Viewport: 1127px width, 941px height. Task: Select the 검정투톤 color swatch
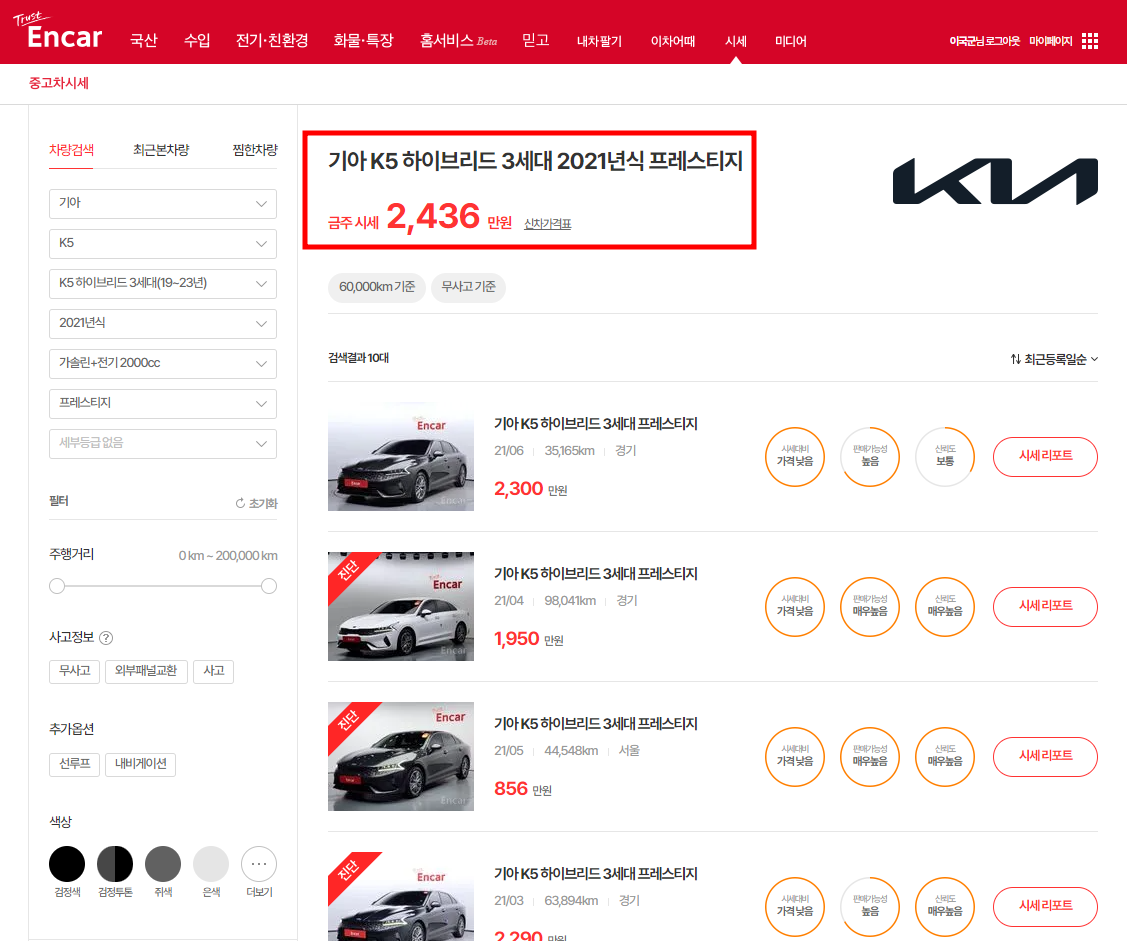click(115, 864)
